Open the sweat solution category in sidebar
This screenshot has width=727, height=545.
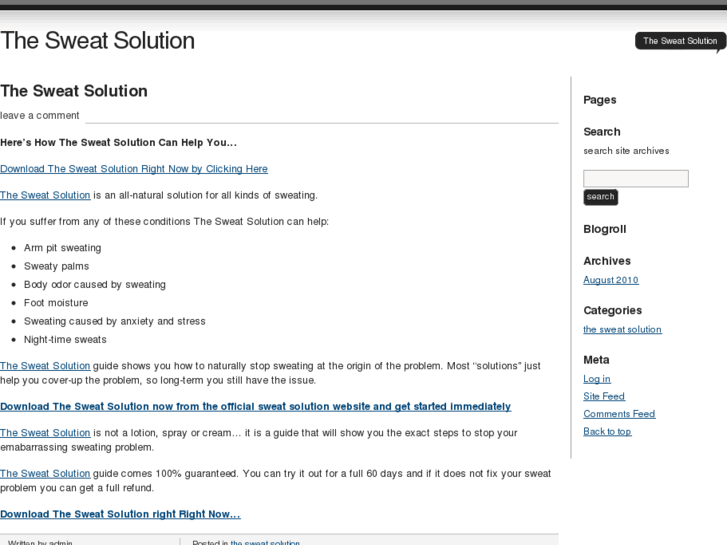(622, 329)
